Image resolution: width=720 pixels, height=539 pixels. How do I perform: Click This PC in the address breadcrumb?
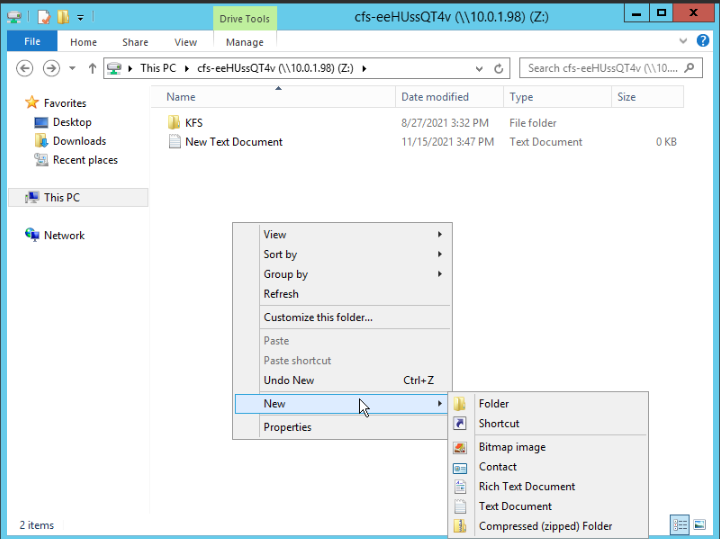point(158,68)
